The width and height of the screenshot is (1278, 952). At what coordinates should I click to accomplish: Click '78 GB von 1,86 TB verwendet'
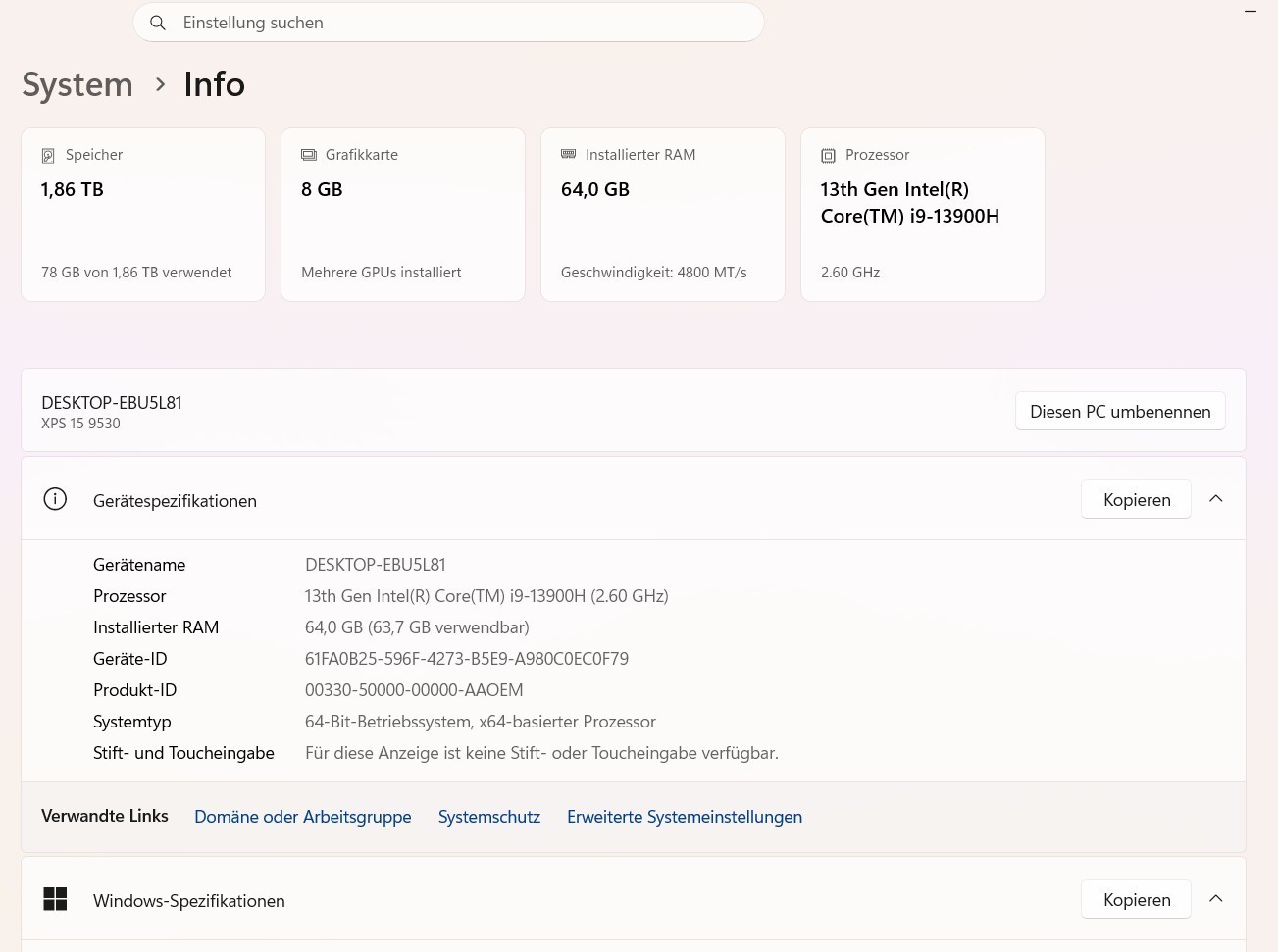point(136,273)
